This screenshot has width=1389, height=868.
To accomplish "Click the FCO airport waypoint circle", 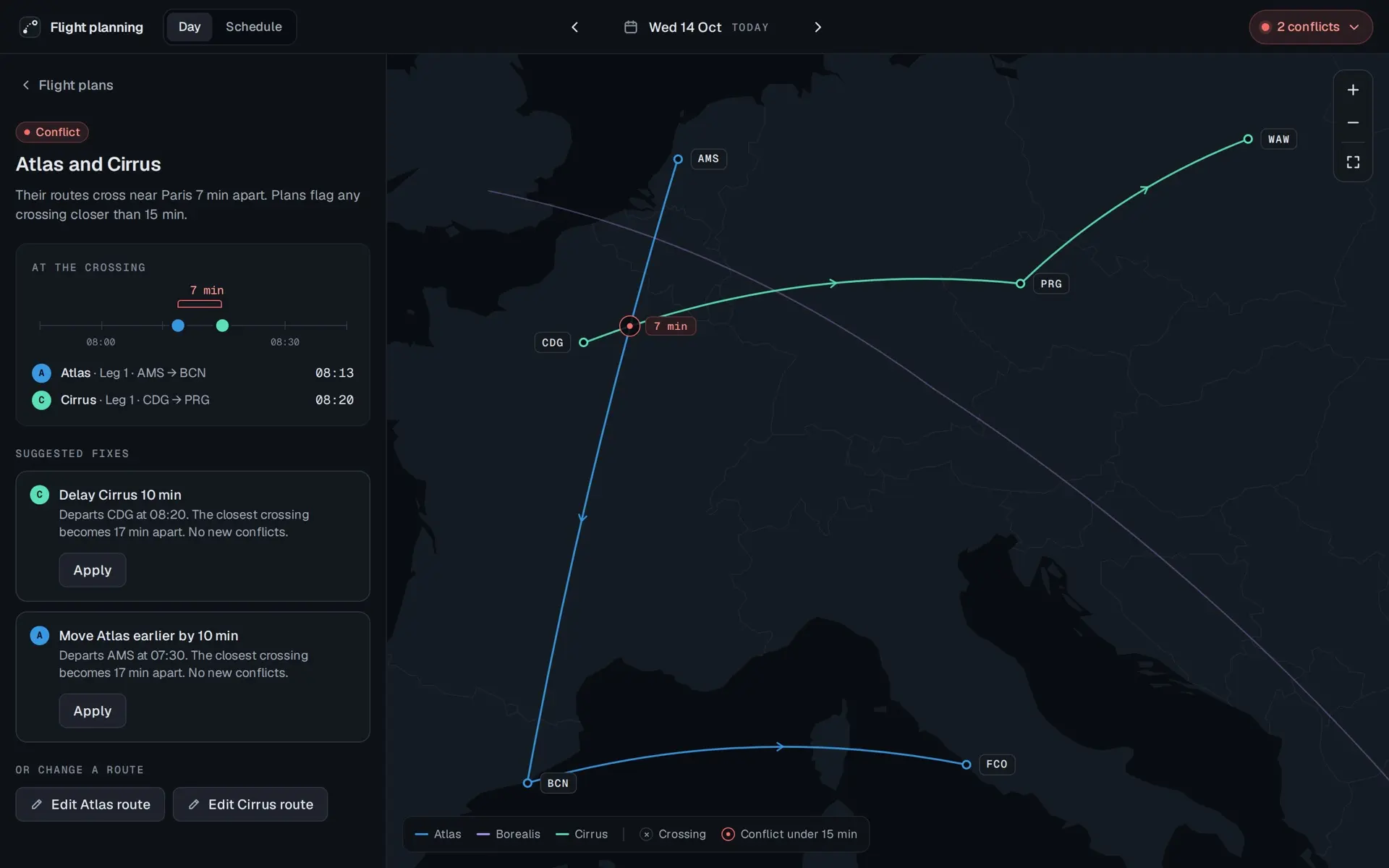I will click(967, 765).
